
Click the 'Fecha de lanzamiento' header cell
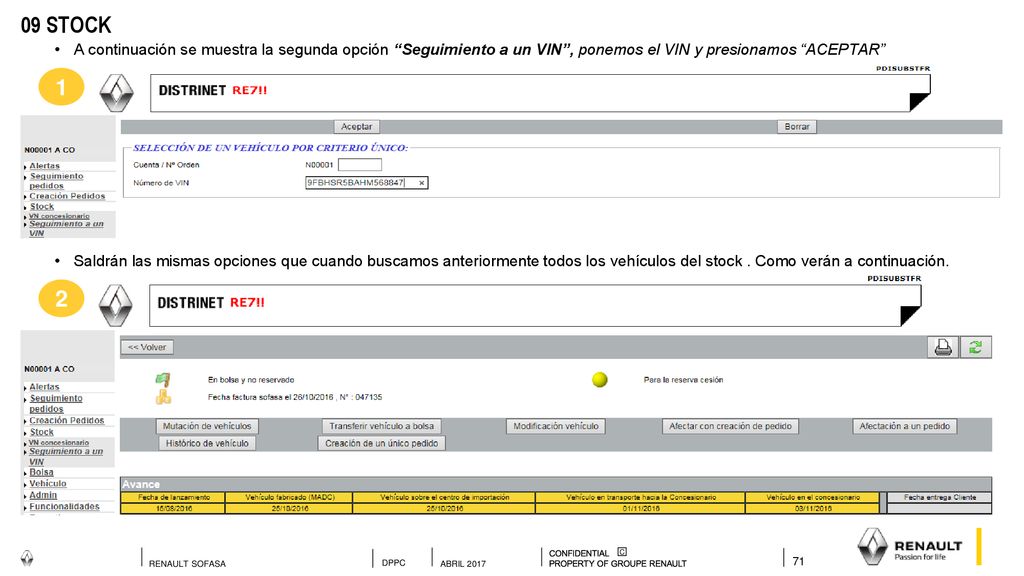coord(174,497)
